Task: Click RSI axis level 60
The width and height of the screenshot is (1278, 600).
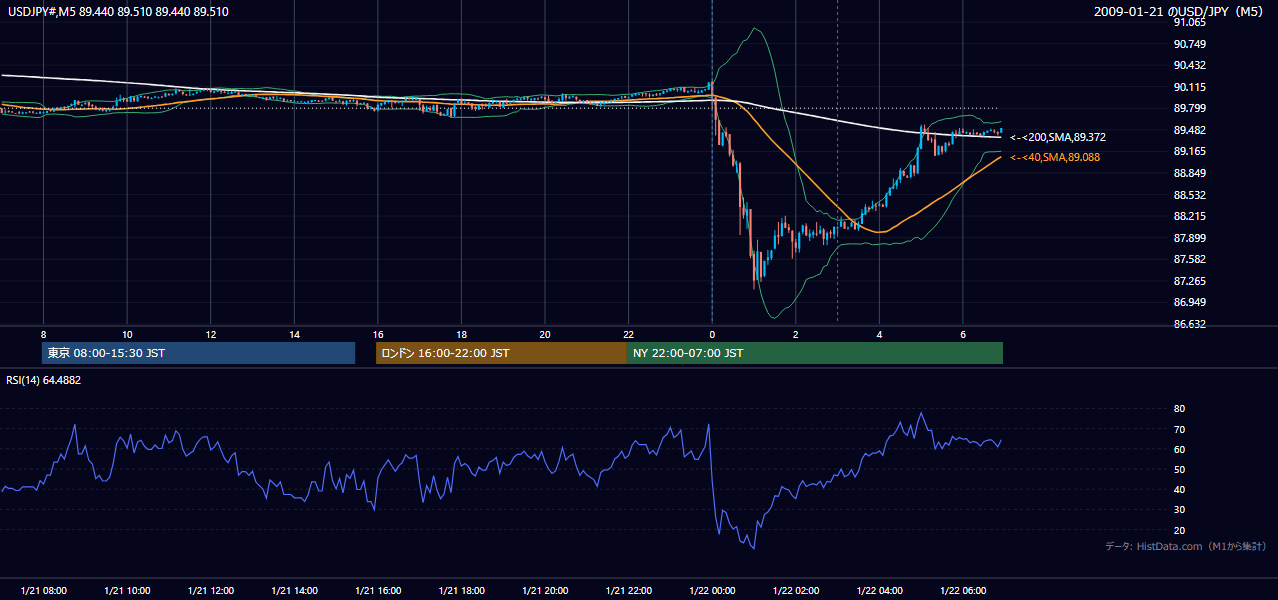Action: 1179,449
